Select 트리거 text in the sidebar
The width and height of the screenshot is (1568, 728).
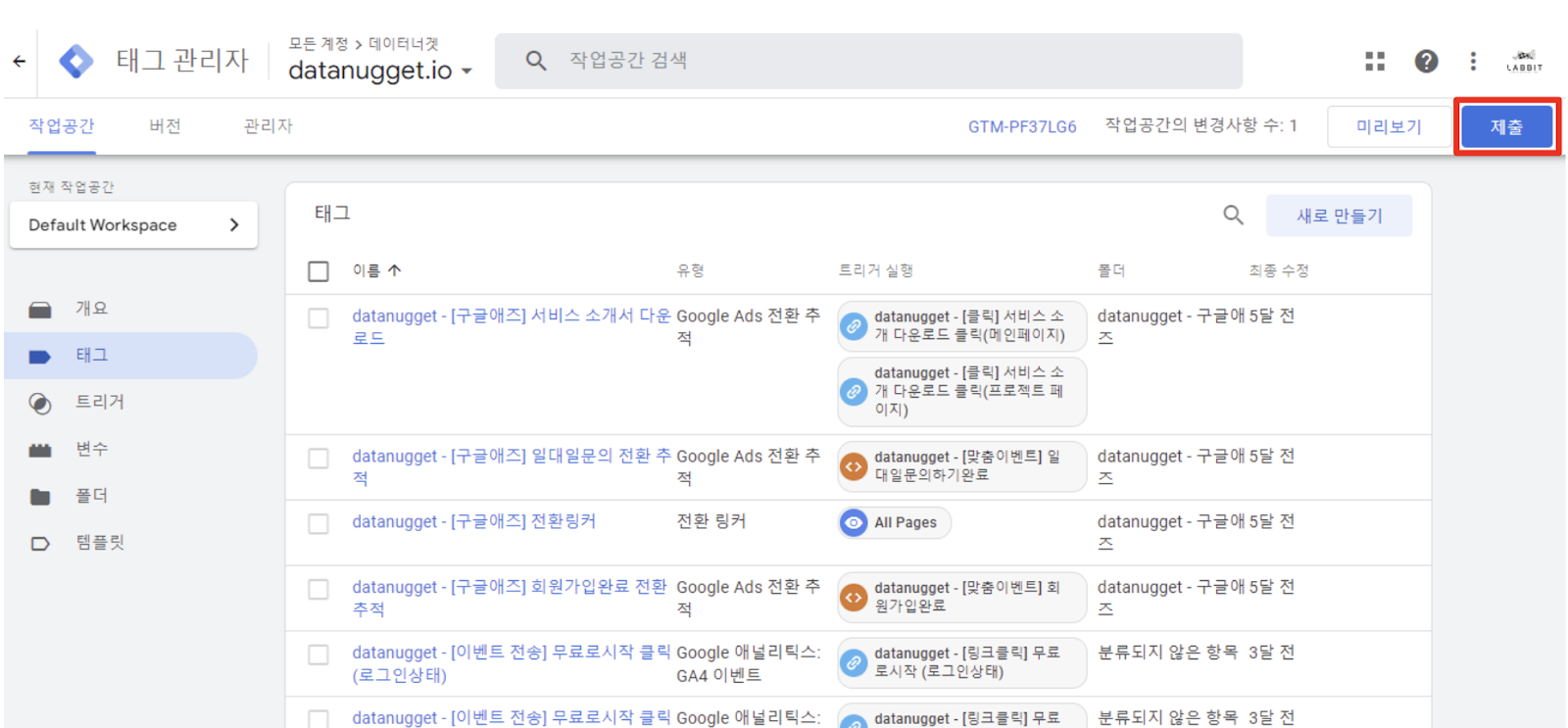point(100,402)
